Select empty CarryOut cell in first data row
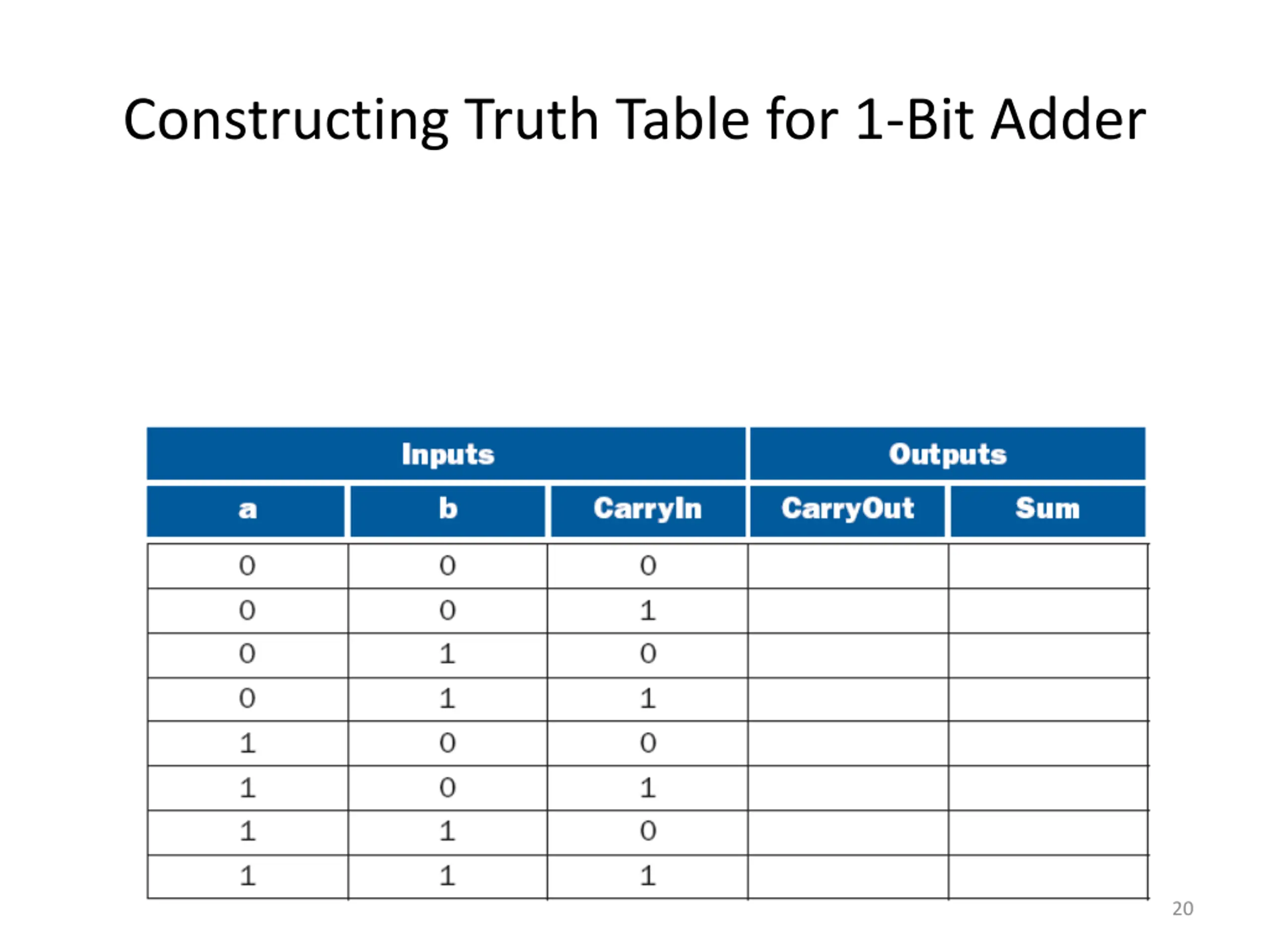1270x952 pixels. (x=848, y=566)
